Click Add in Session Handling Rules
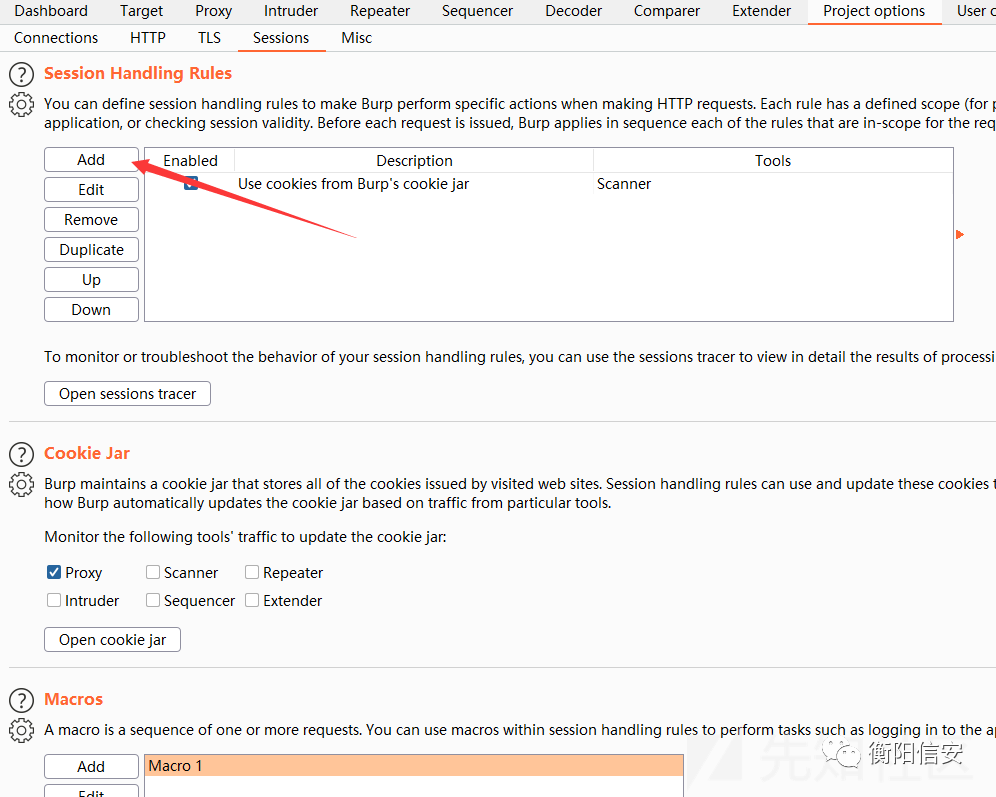The width and height of the screenshot is (996, 797). coord(91,160)
